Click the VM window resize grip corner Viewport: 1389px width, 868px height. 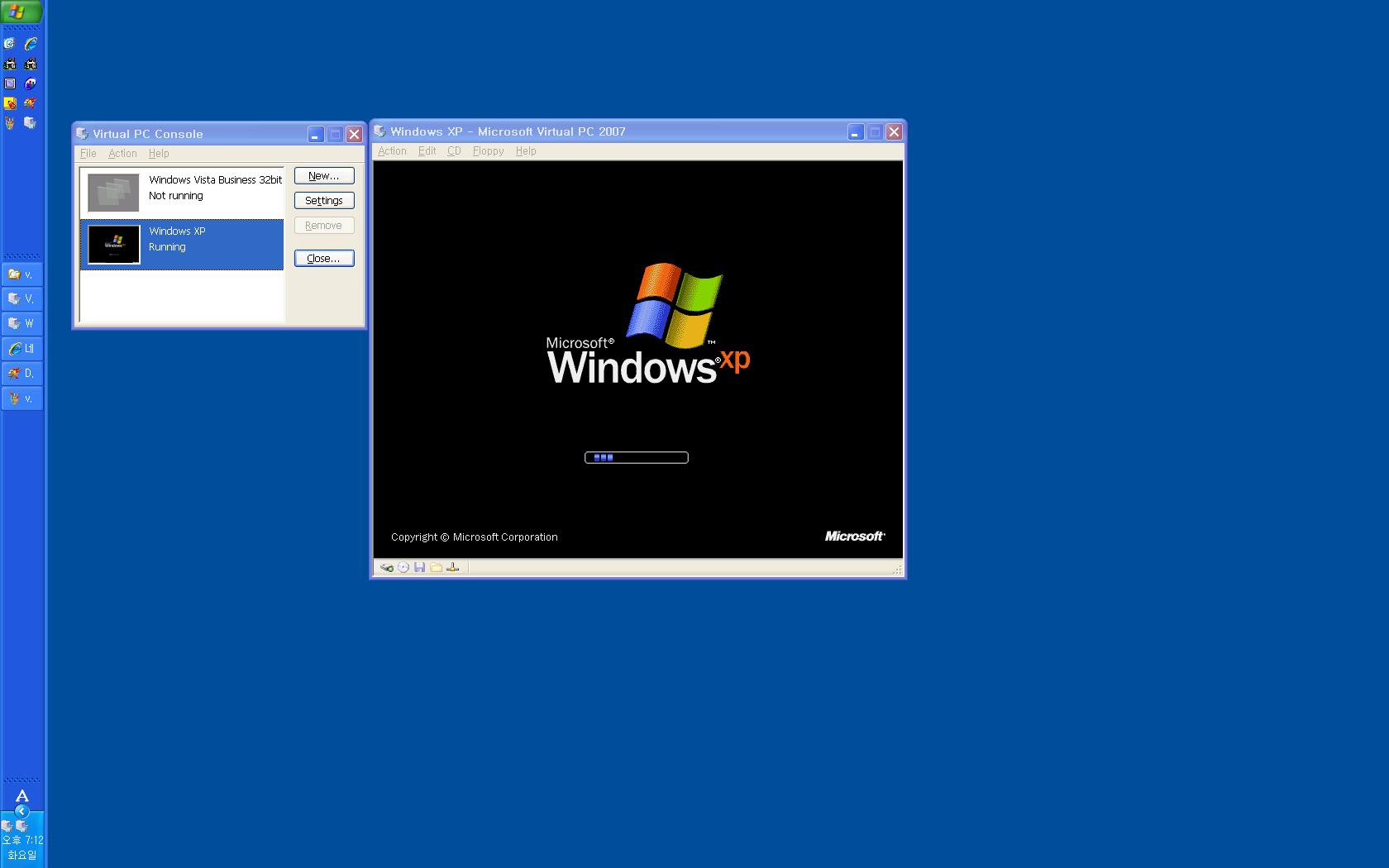tap(897, 570)
